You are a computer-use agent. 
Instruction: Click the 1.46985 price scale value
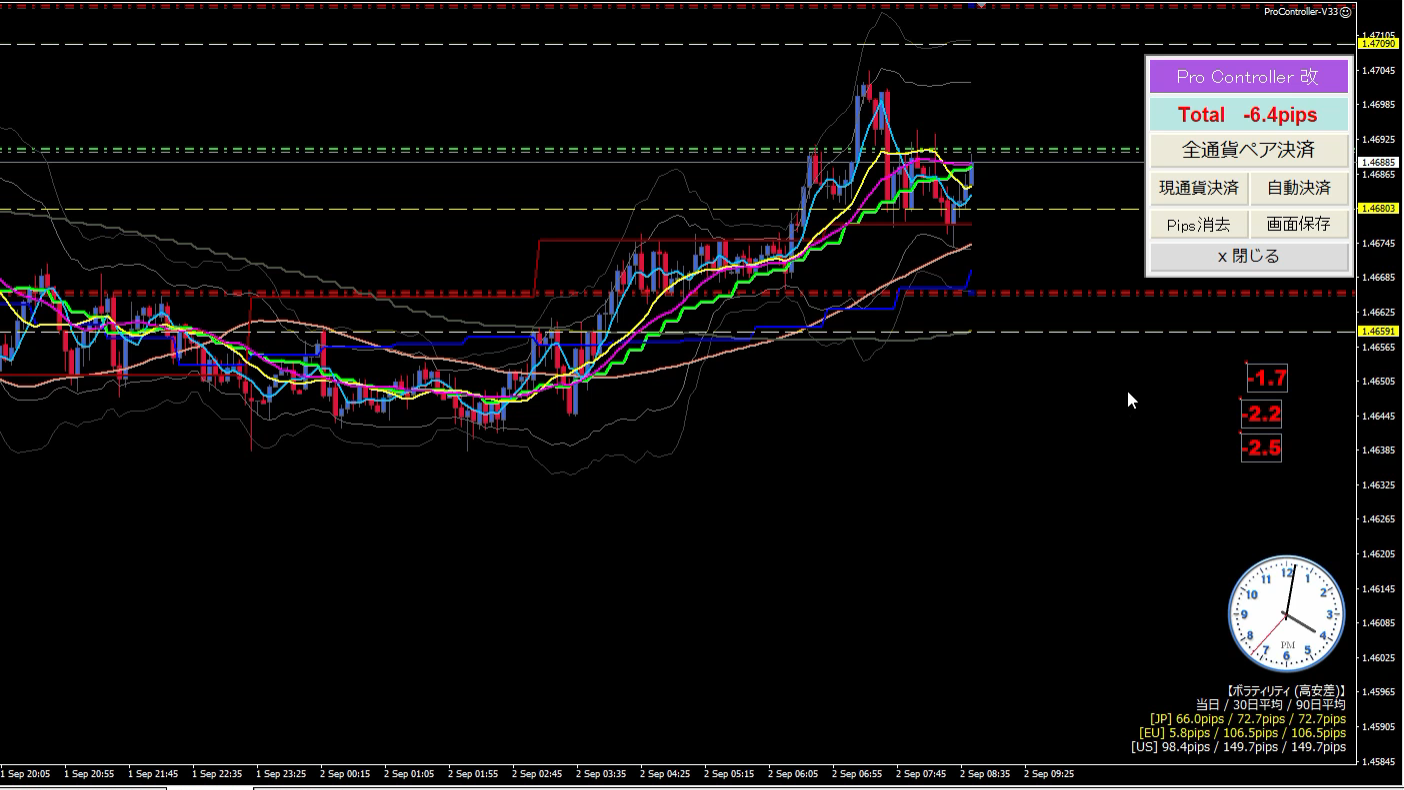click(1379, 105)
